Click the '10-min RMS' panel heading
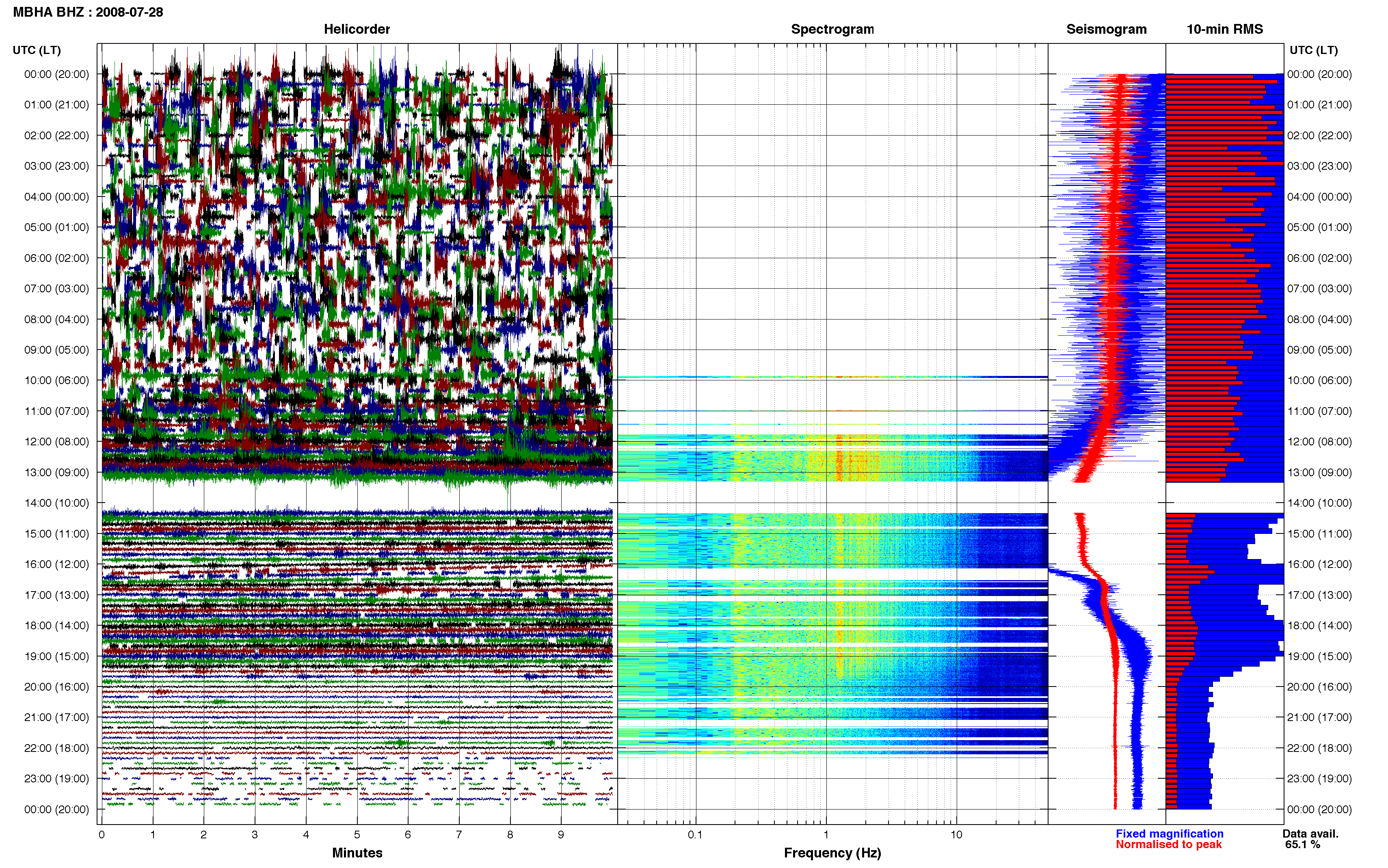This screenshot has height=868, width=1388. pyautogui.click(x=1224, y=29)
